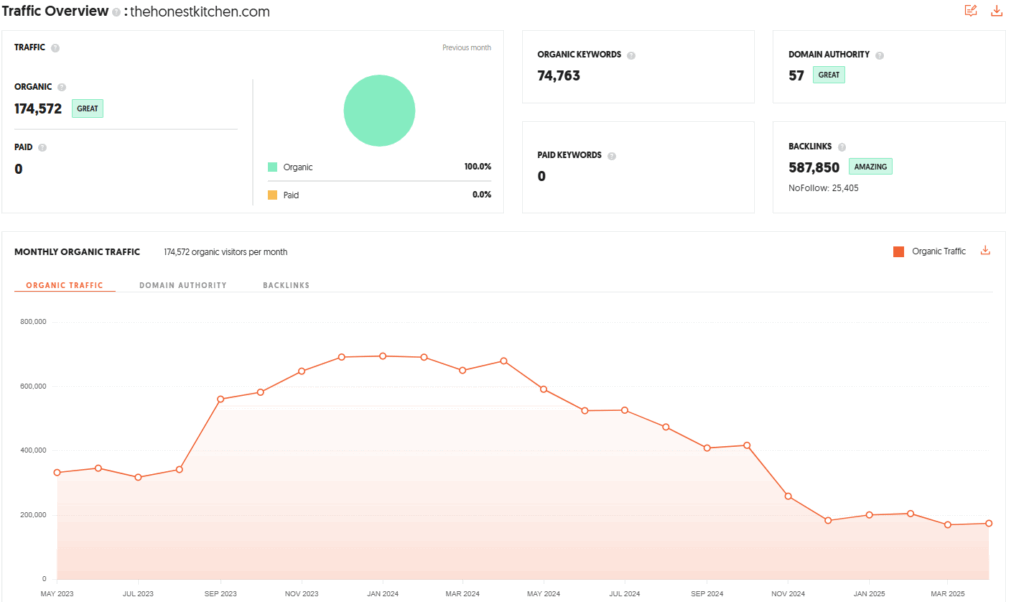Click the GREAT badge beside domain authority 57
Image resolution: width=1024 pixels, height=602 pixels.
pyautogui.click(x=829, y=75)
